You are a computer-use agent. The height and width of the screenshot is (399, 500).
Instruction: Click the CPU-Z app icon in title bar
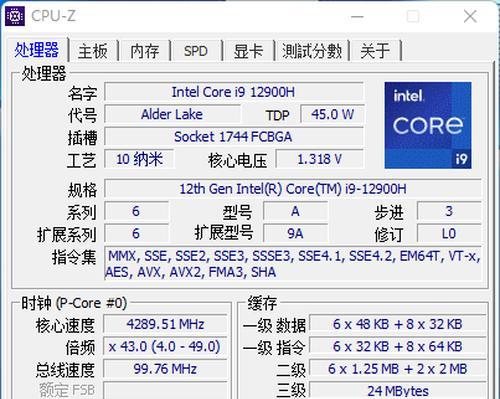(x=15, y=16)
